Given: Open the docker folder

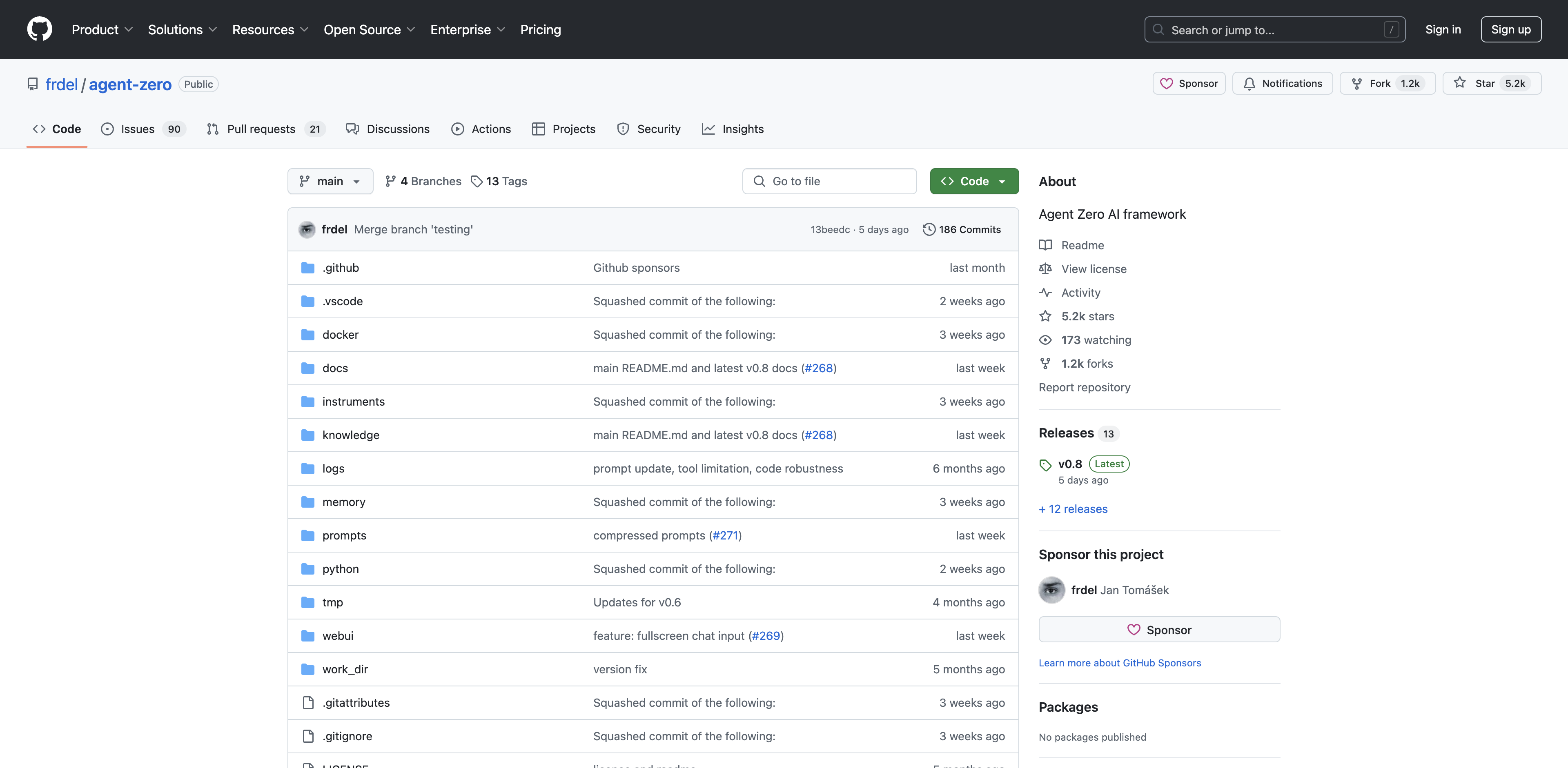Looking at the screenshot, I should (340, 335).
